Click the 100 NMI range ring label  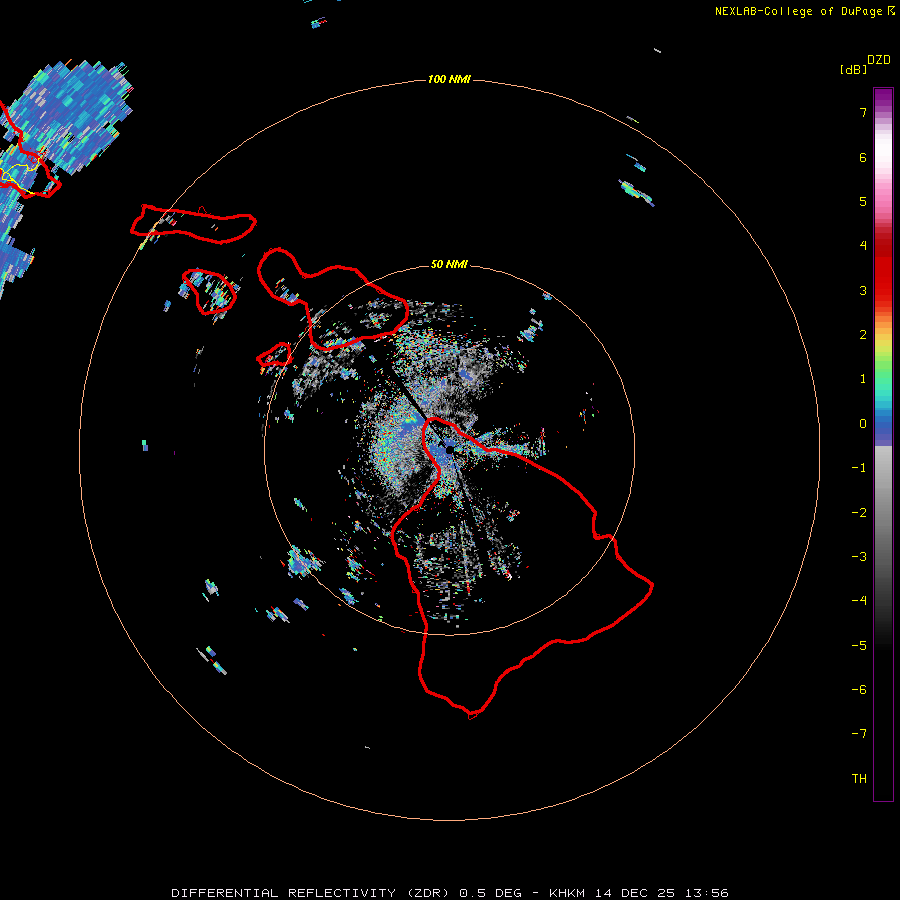[449, 79]
